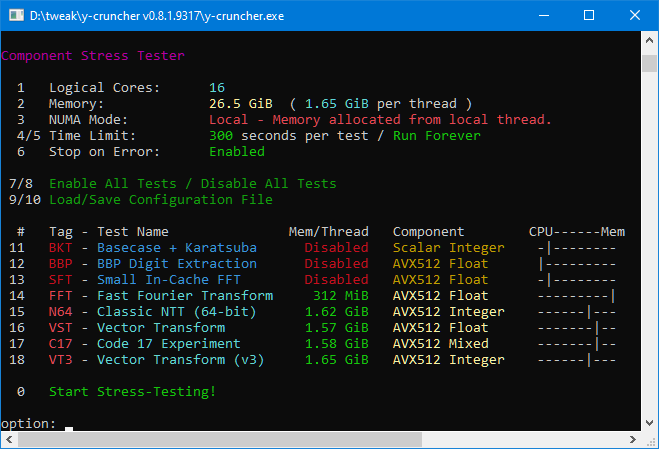Close the y-cruncher console window

[x=635, y=16]
